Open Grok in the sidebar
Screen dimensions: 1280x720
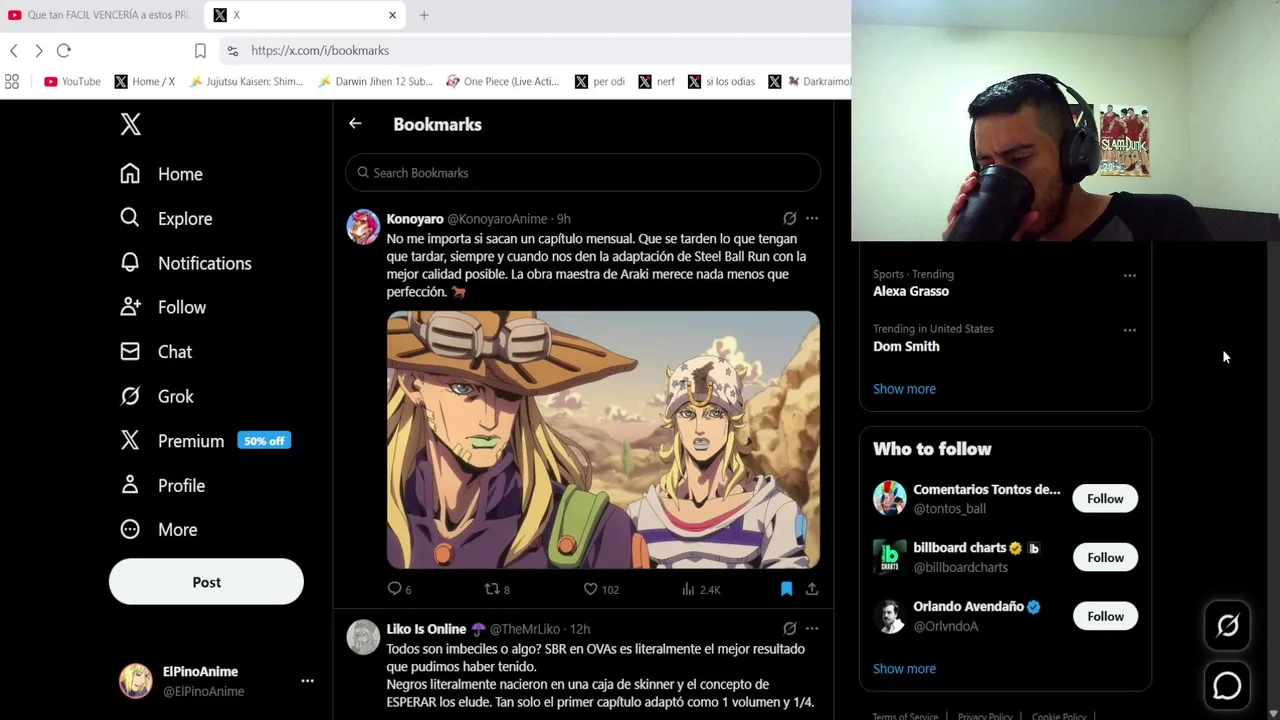(157, 396)
